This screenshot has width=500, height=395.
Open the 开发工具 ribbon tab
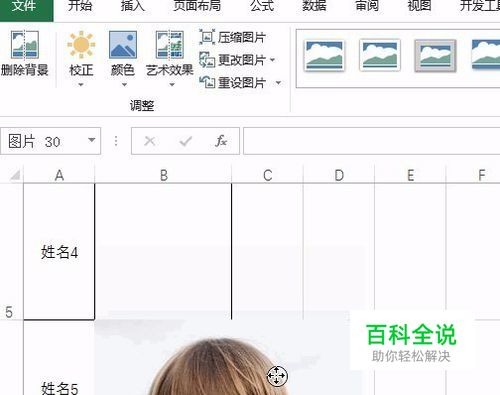tap(480, 6)
